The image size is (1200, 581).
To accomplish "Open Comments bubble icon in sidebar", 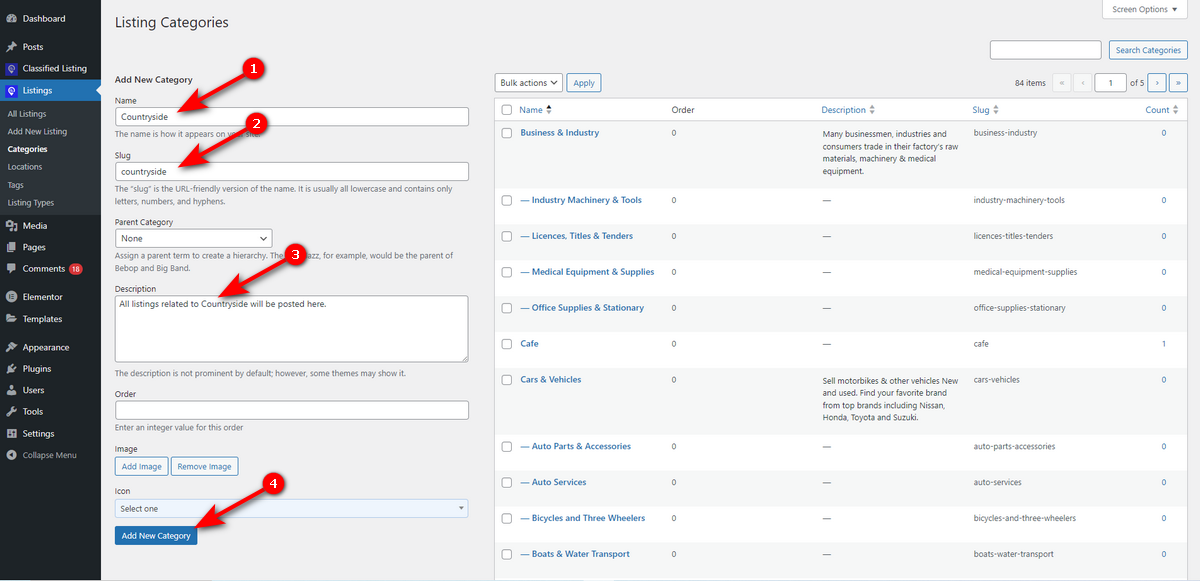I will (11, 269).
